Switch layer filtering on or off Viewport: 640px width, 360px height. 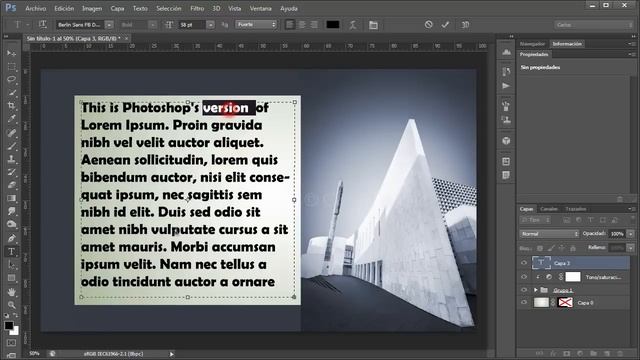[x=632, y=219]
